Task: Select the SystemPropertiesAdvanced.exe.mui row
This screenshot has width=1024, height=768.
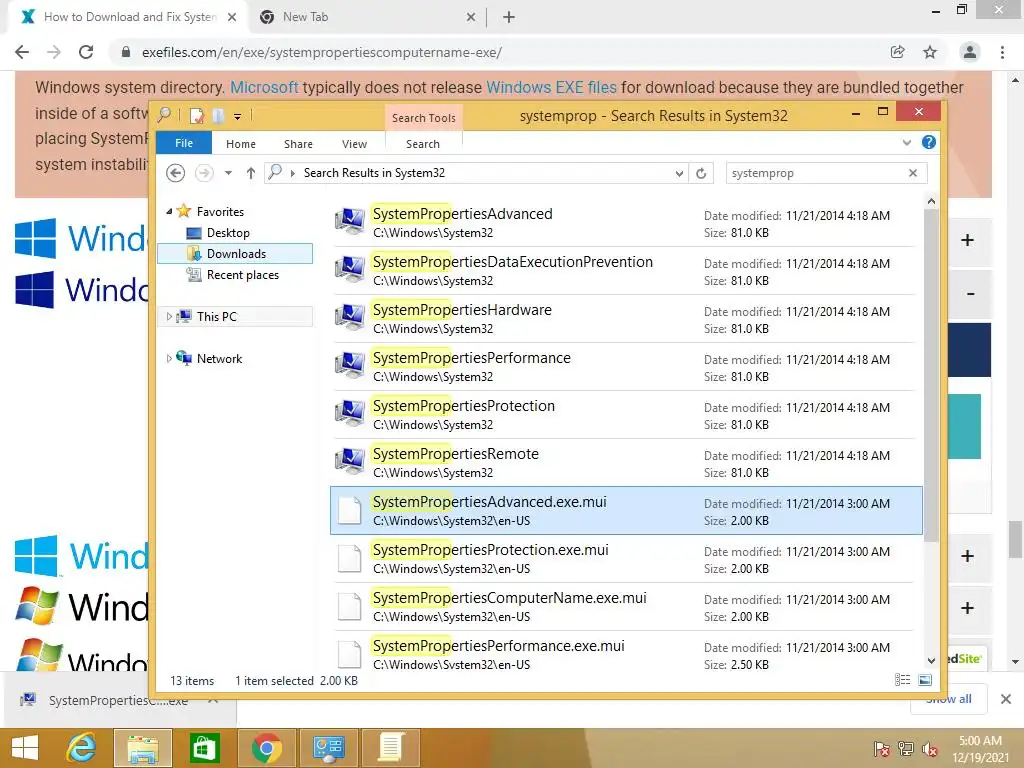Action: tap(626, 511)
